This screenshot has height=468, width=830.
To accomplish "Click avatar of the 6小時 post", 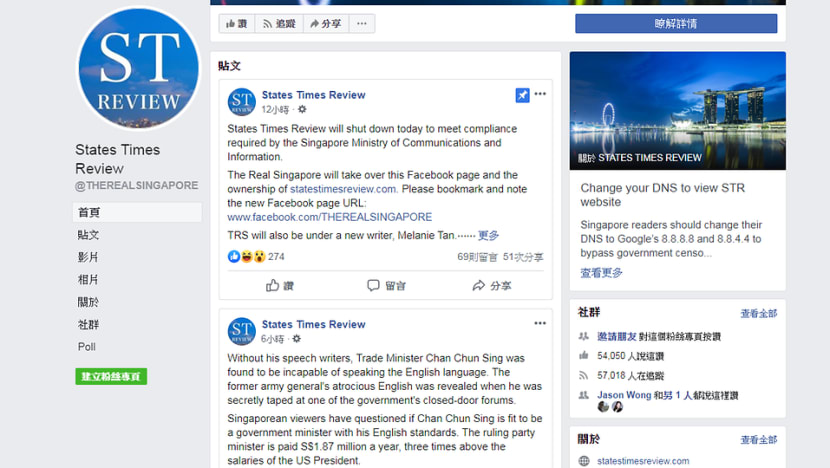I will [242, 331].
